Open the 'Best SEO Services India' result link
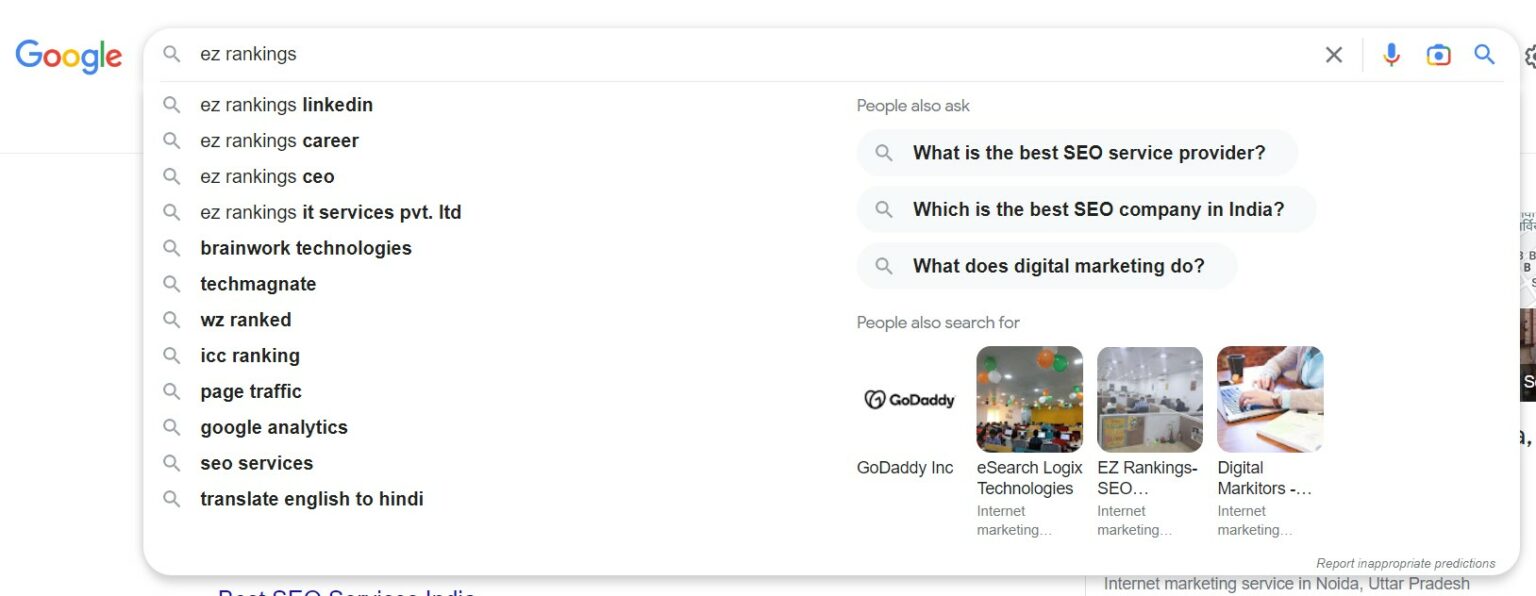1536x596 pixels. [x=345, y=592]
